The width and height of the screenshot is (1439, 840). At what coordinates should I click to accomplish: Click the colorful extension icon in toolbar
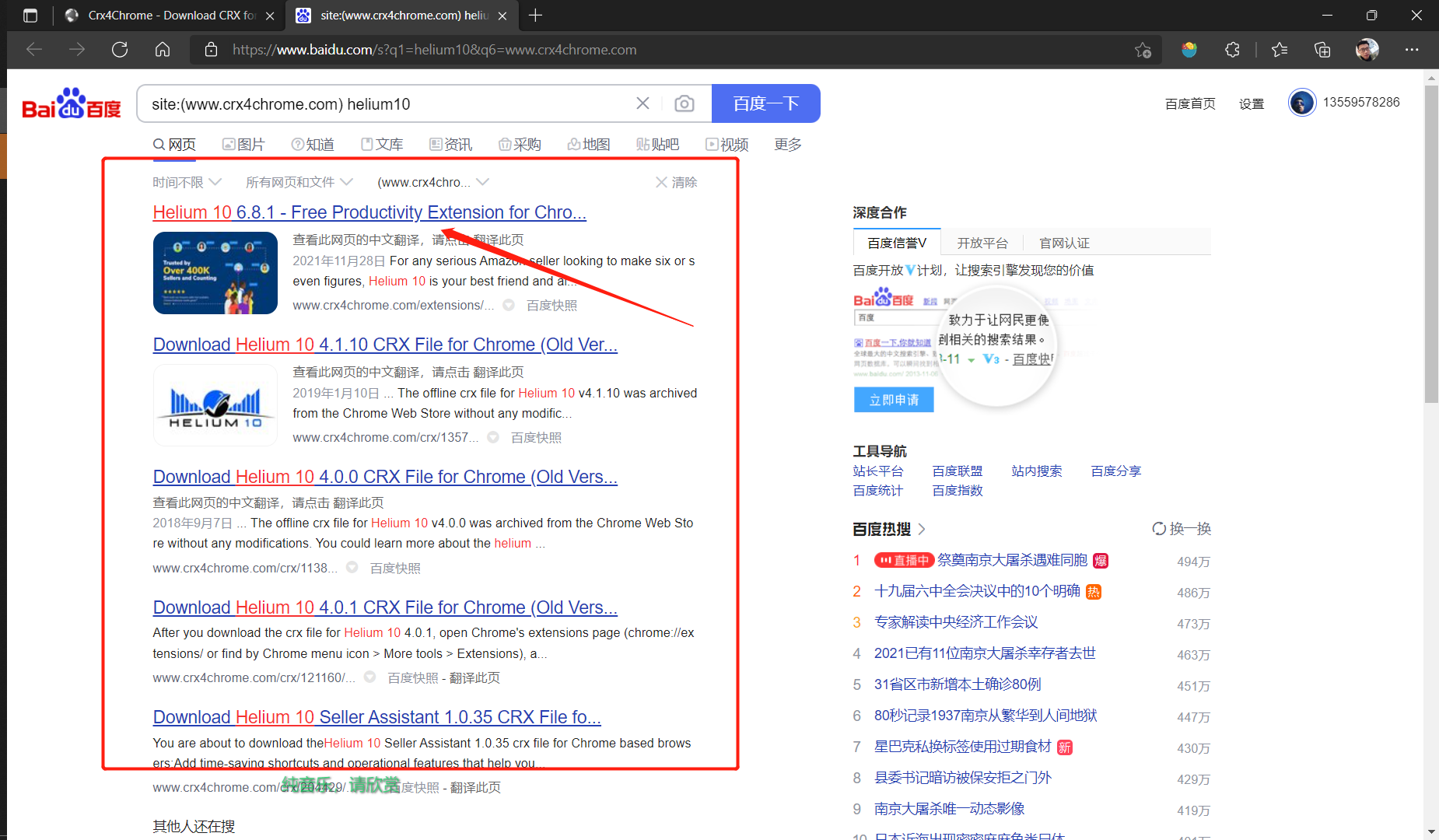coord(1189,50)
